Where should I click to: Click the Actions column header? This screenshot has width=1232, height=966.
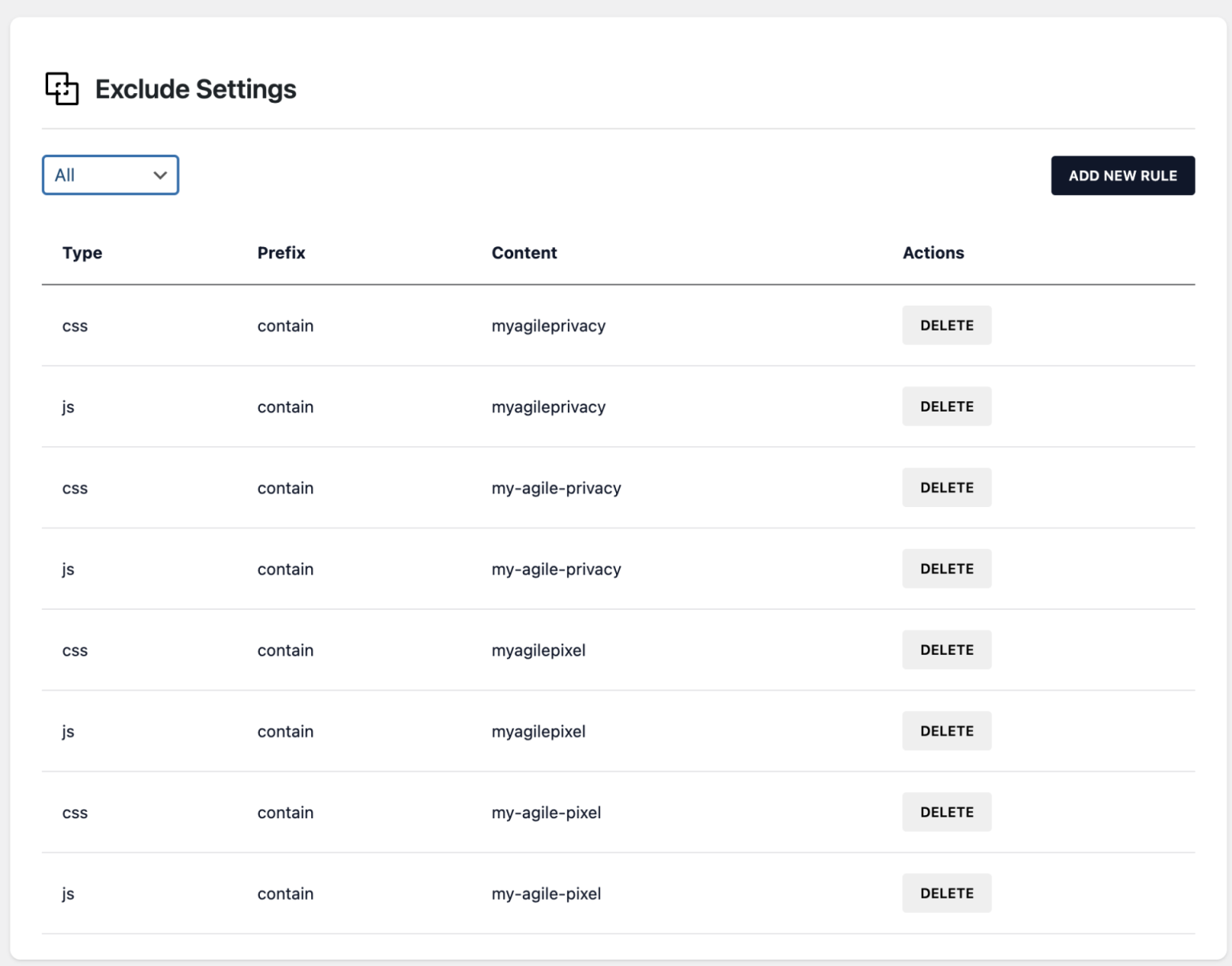pyautogui.click(x=933, y=253)
